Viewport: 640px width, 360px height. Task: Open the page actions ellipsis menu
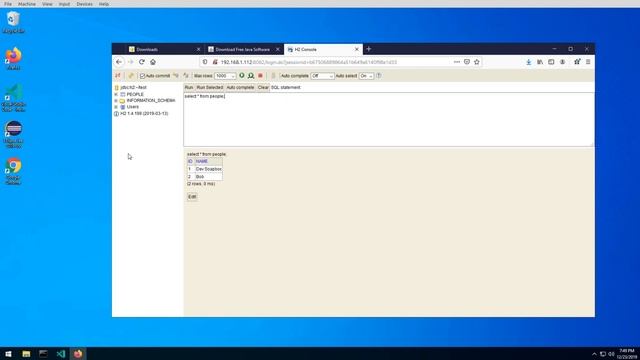(x=457, y=62)
